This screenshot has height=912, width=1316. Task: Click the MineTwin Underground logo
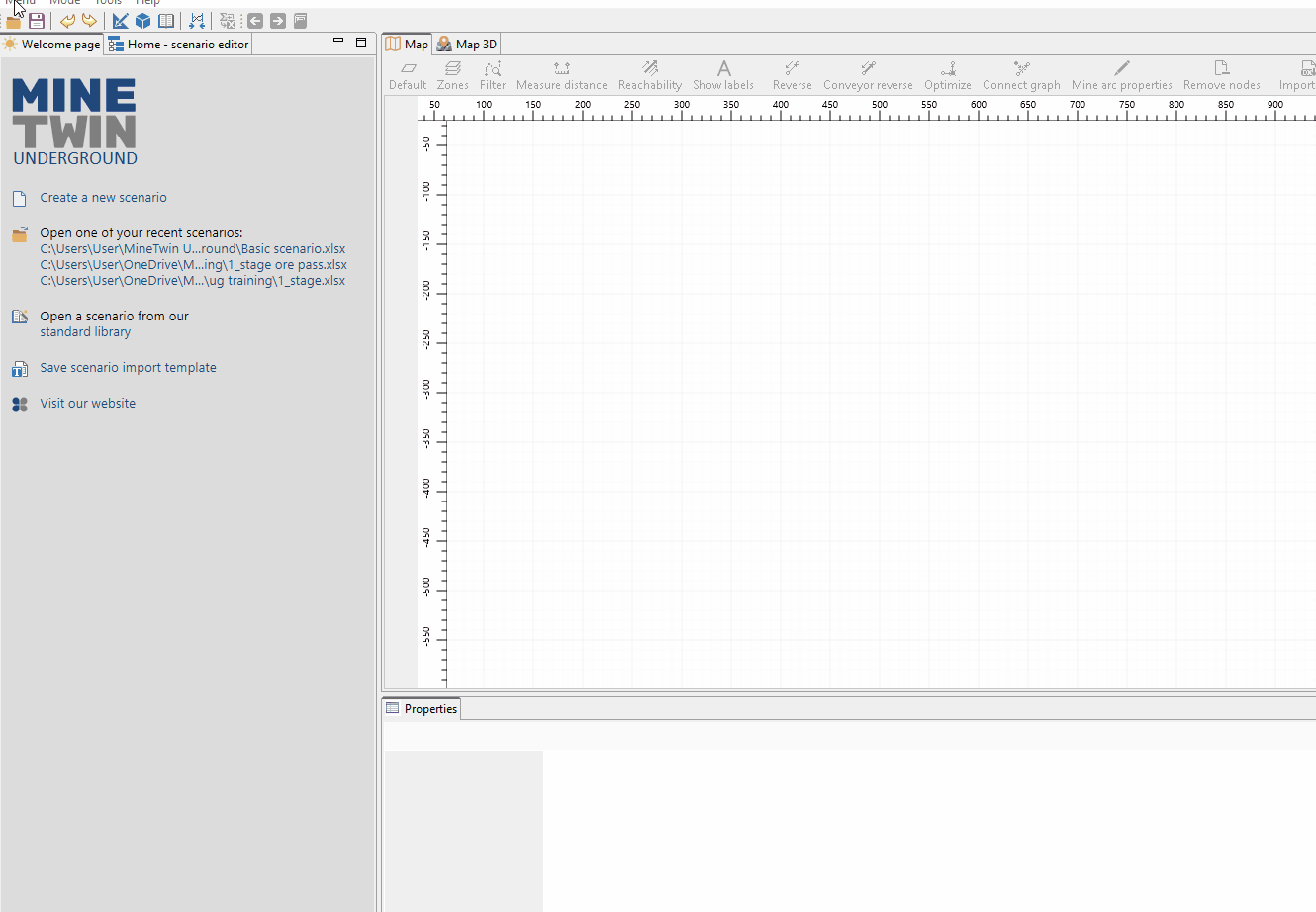point(75,122)
